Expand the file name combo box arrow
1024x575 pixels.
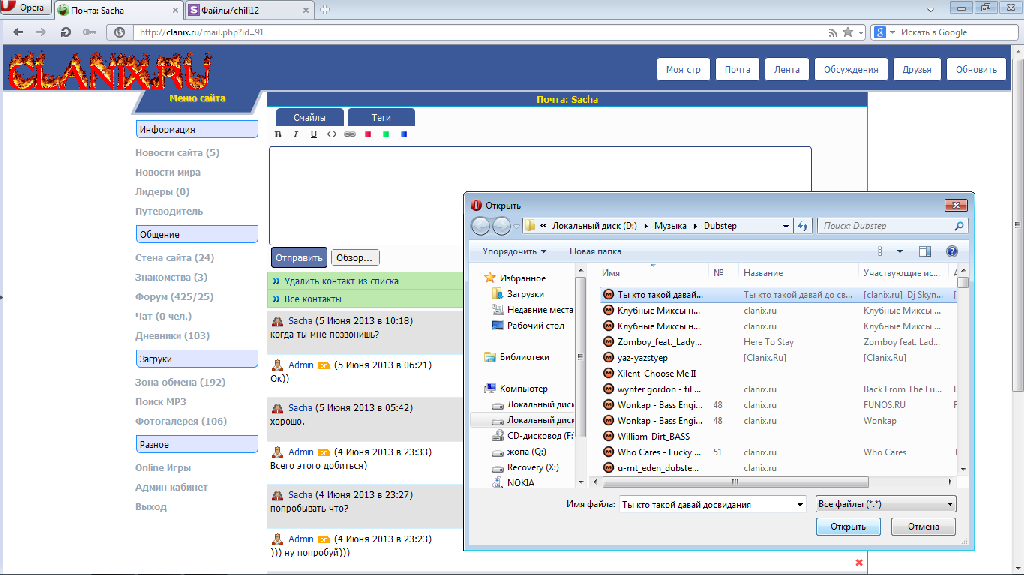(799, 505)
